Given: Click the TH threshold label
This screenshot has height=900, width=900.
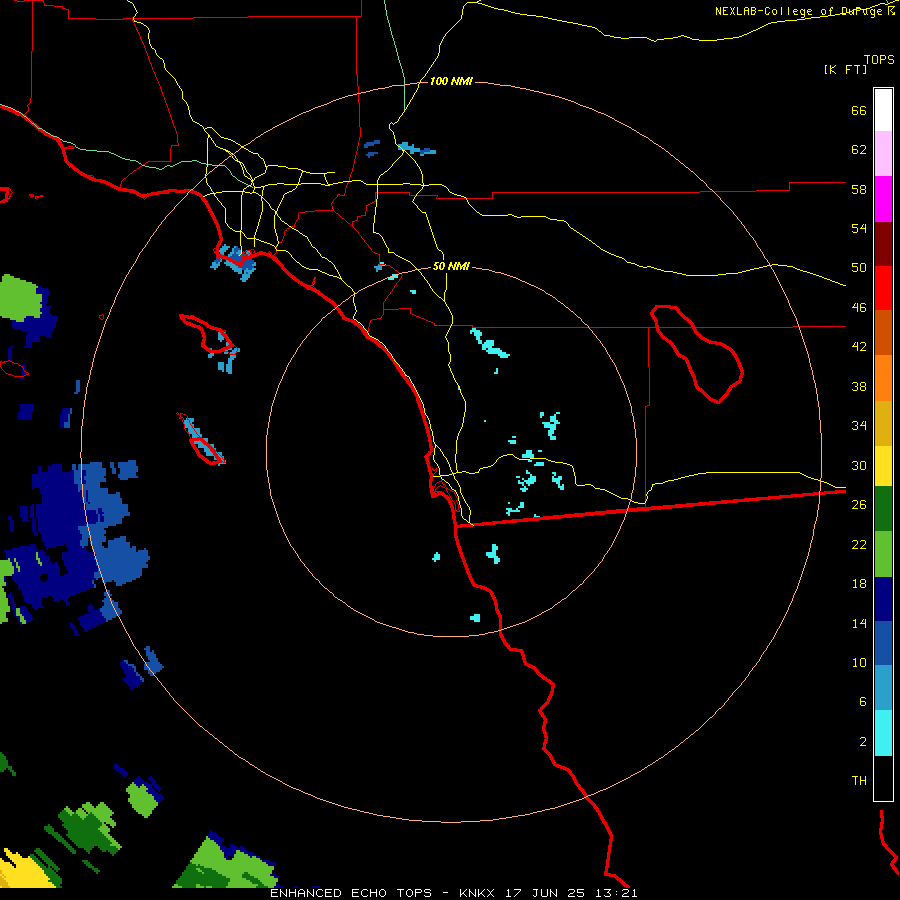Looking at the screenshot, I should click(x=859, y=781).
